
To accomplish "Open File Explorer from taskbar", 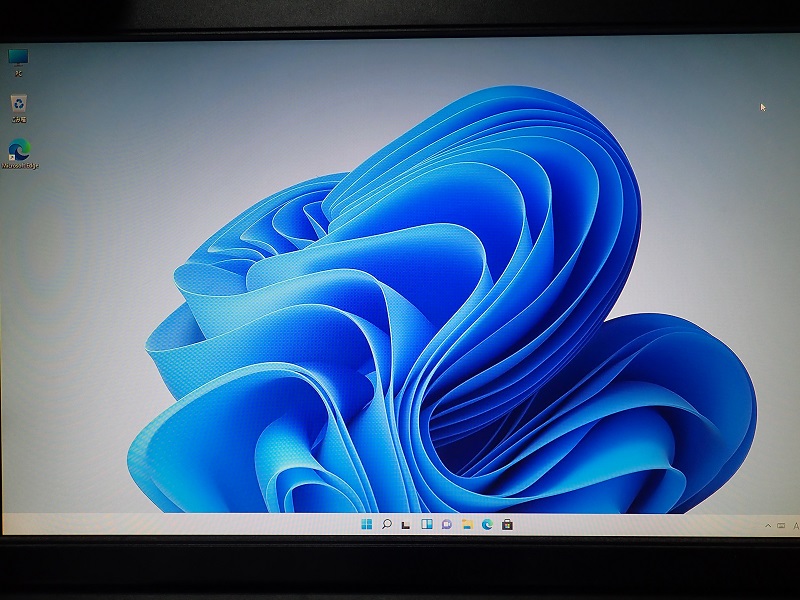I will (467, 524).
